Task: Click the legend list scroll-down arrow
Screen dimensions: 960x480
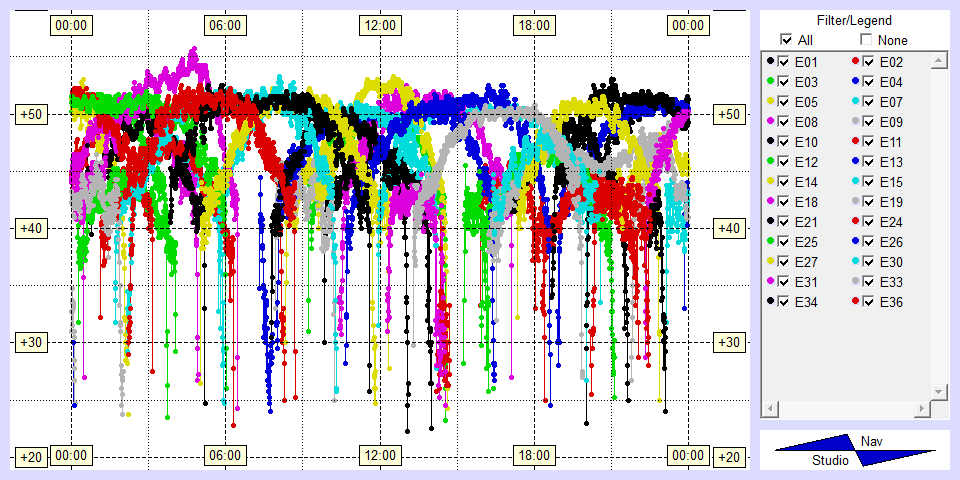Action: [938, 391]
